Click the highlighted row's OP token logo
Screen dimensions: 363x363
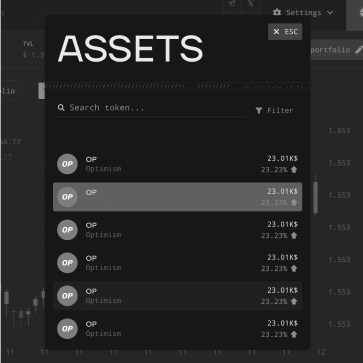point(67,197)
